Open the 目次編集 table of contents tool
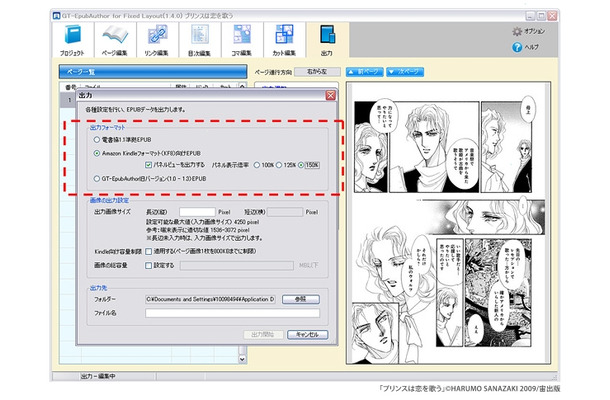This screenshot has height=400, width=610. tap(200, 40)
